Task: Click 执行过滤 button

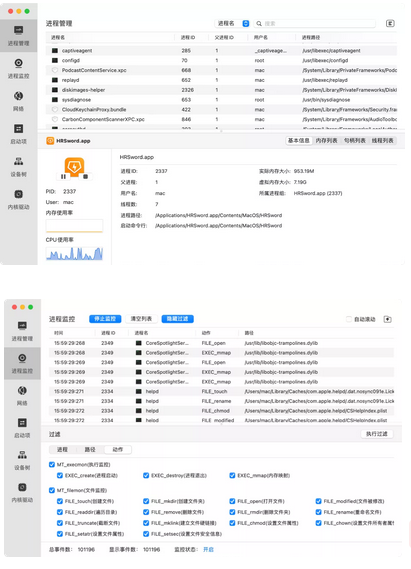Action: 377,434
